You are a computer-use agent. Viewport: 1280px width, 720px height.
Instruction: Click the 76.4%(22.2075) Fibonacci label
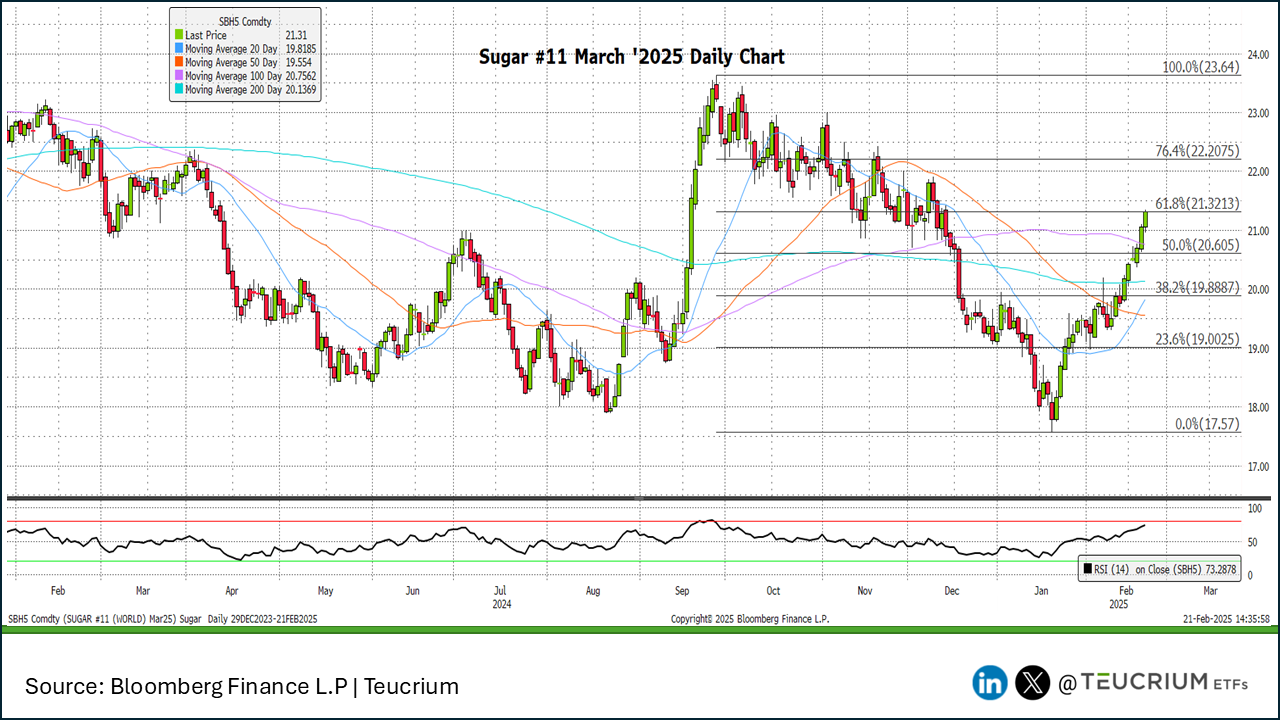(1198, 151)
